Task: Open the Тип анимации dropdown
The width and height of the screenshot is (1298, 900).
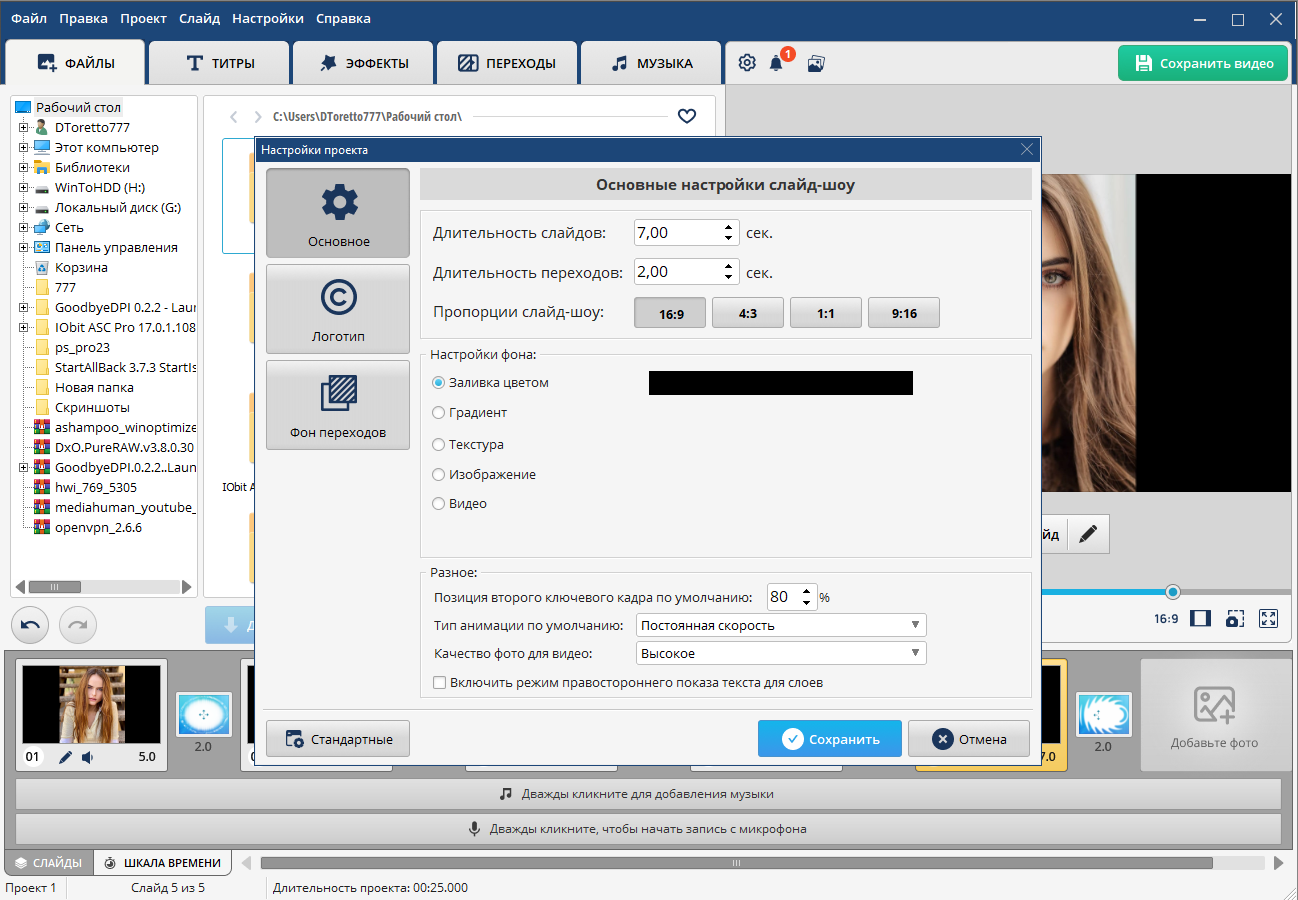Action: tap(780, 624)
